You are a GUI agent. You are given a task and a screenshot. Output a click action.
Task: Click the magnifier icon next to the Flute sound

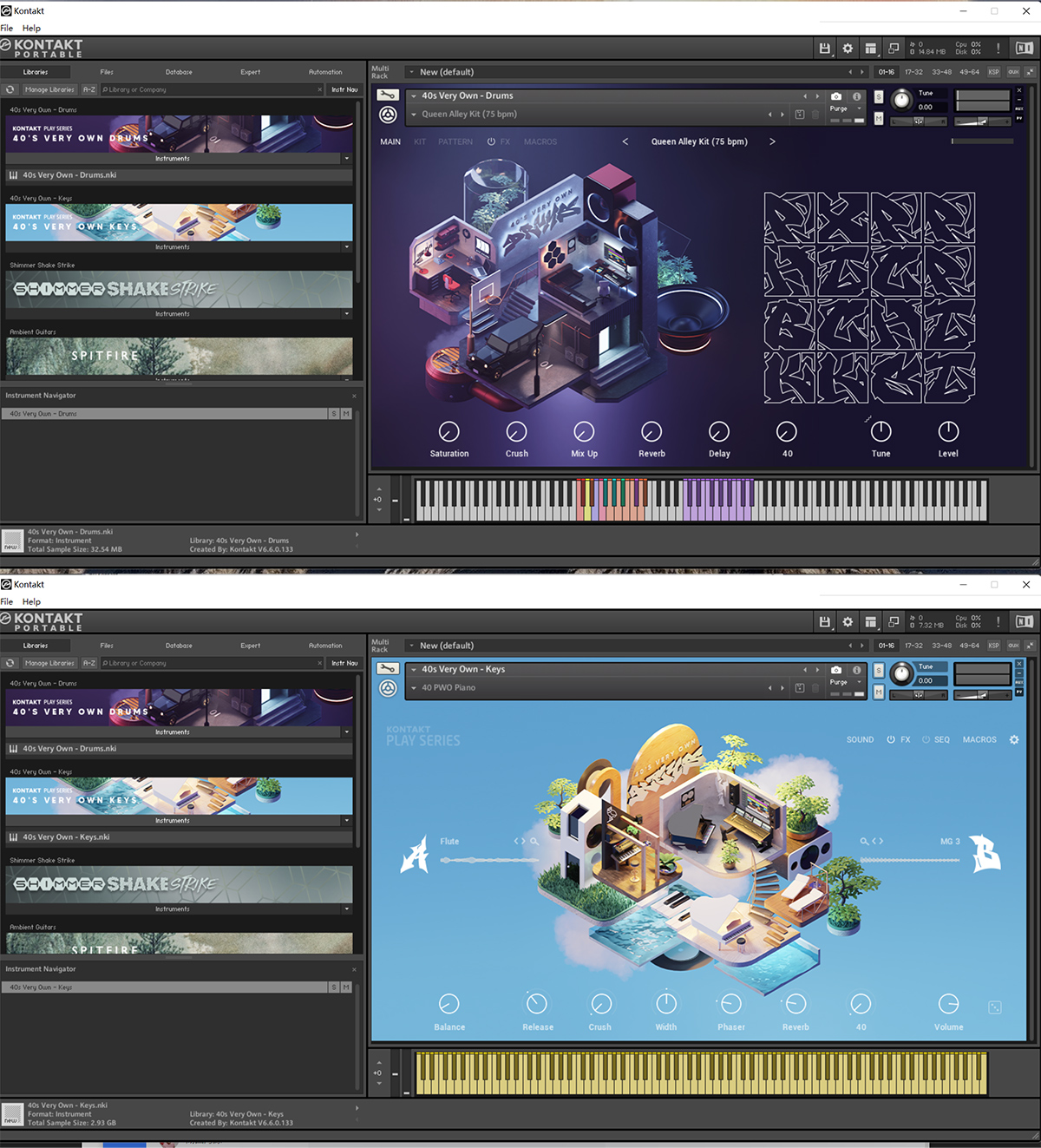pyautogui.click(x=534, y=842)
